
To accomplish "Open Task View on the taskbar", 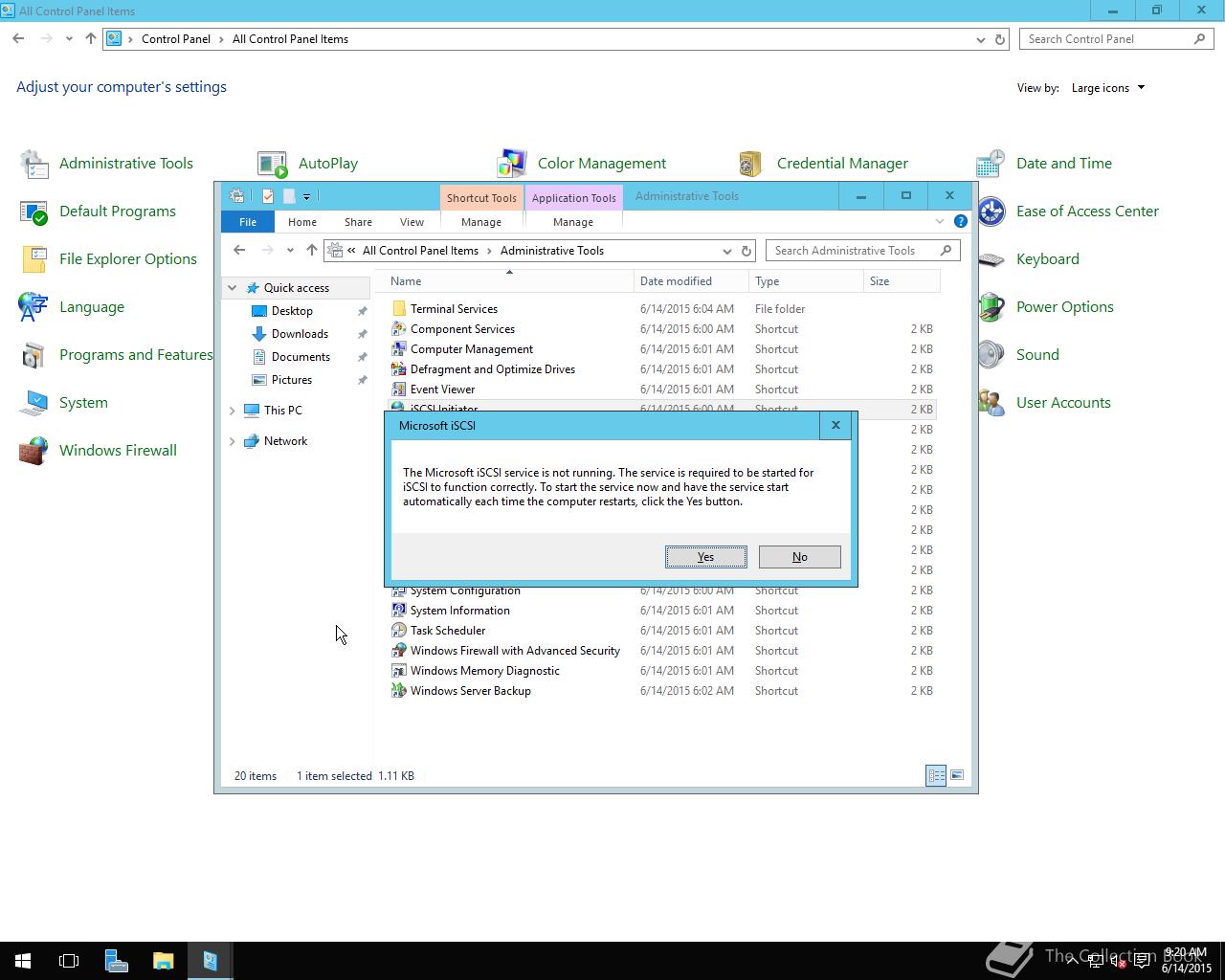I will (69, 961).
